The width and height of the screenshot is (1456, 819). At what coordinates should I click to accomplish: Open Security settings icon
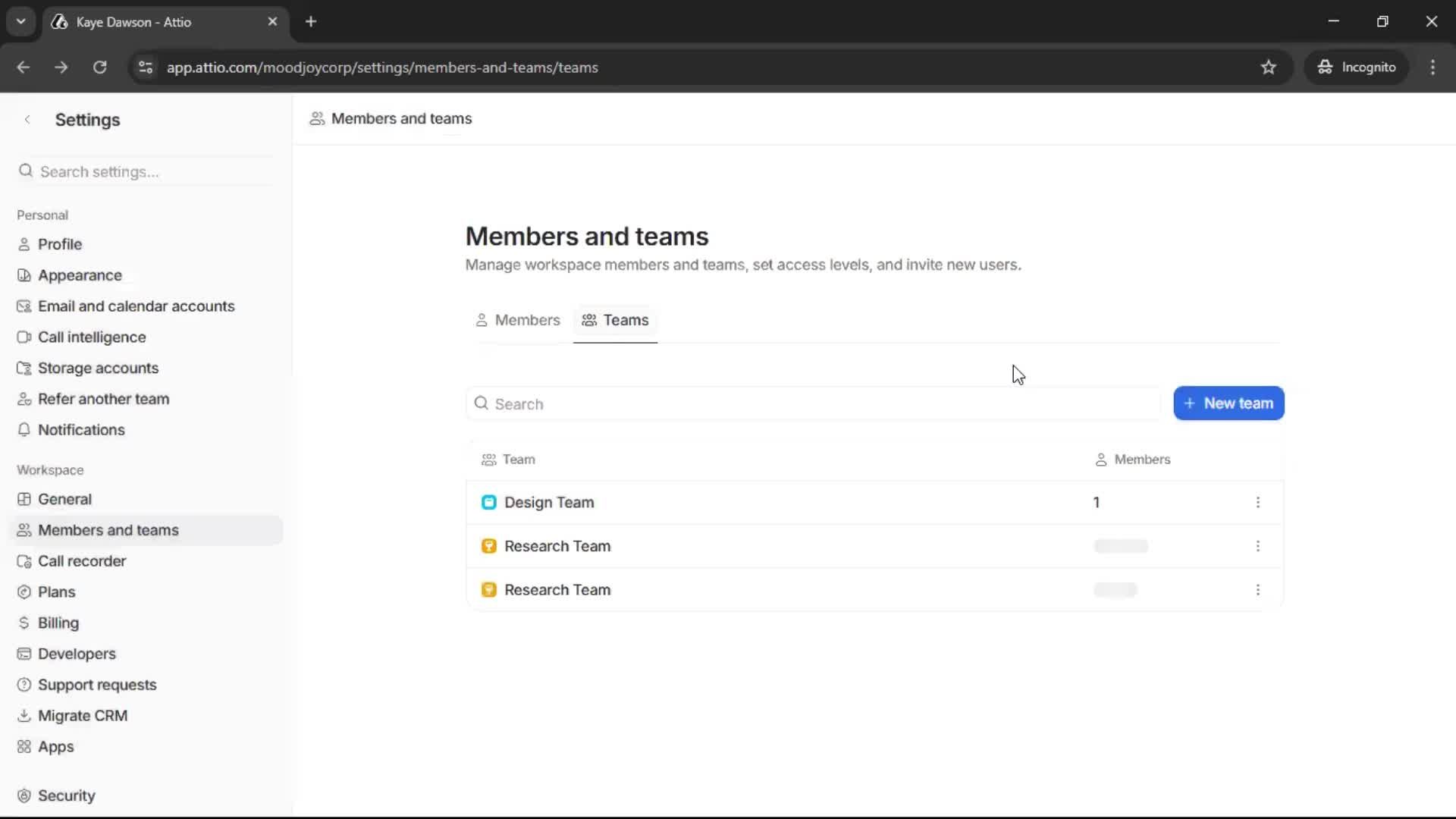click(x=24, y=795)
